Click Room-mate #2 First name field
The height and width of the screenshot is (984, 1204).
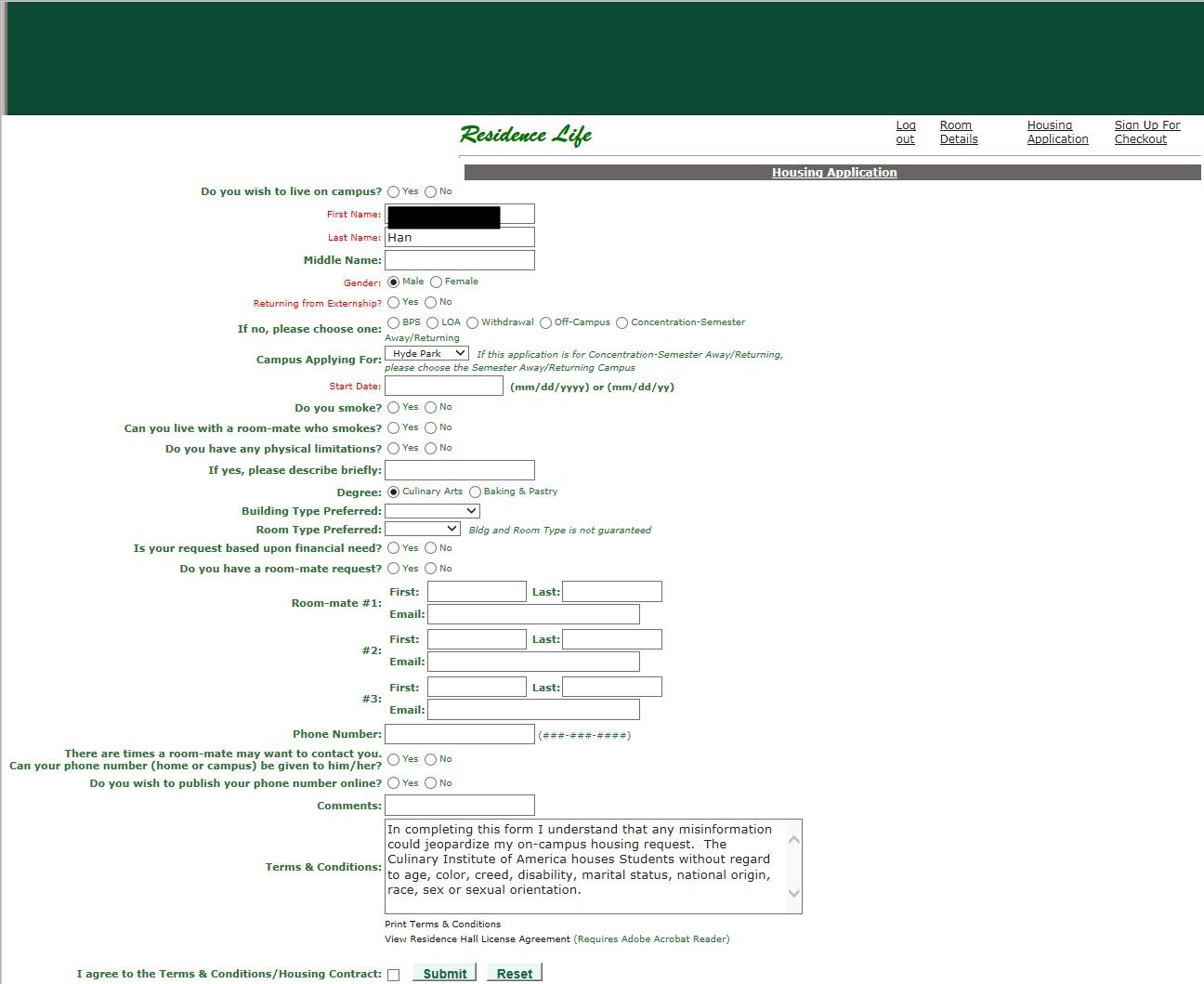[477, 639]
